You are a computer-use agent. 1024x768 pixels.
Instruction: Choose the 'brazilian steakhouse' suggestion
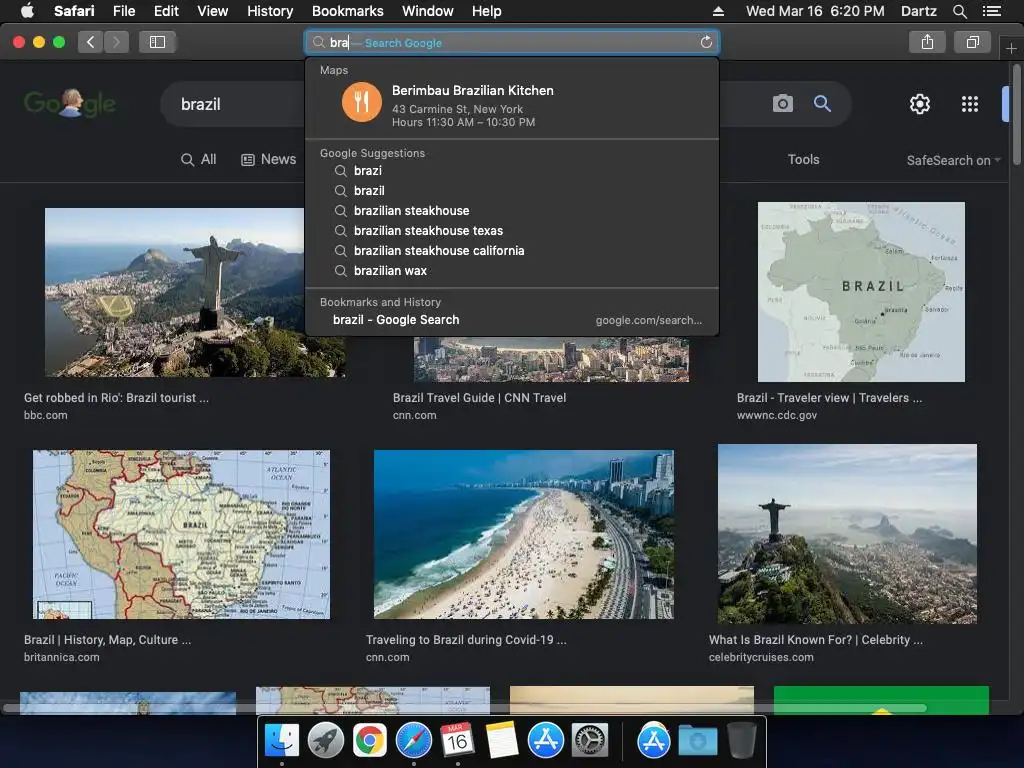(512, 210)
